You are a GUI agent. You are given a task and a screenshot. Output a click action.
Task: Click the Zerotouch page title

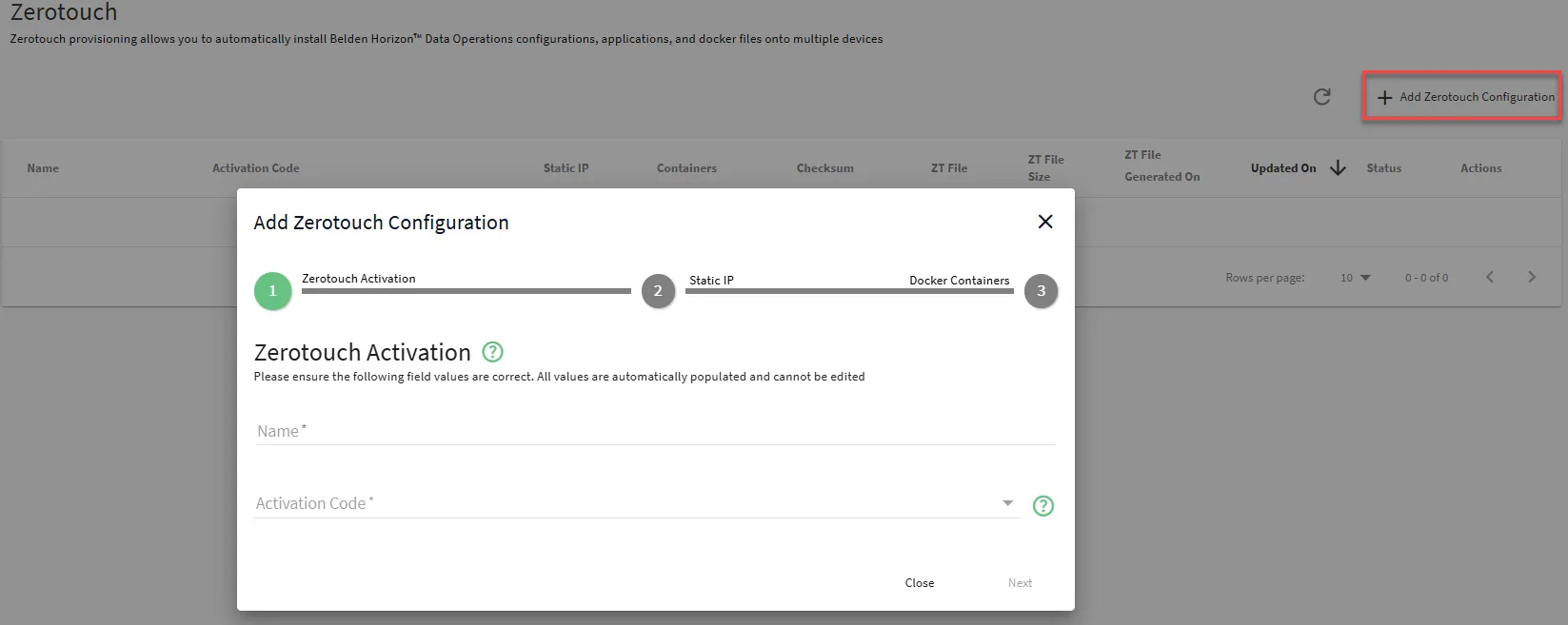coord(64,12)
